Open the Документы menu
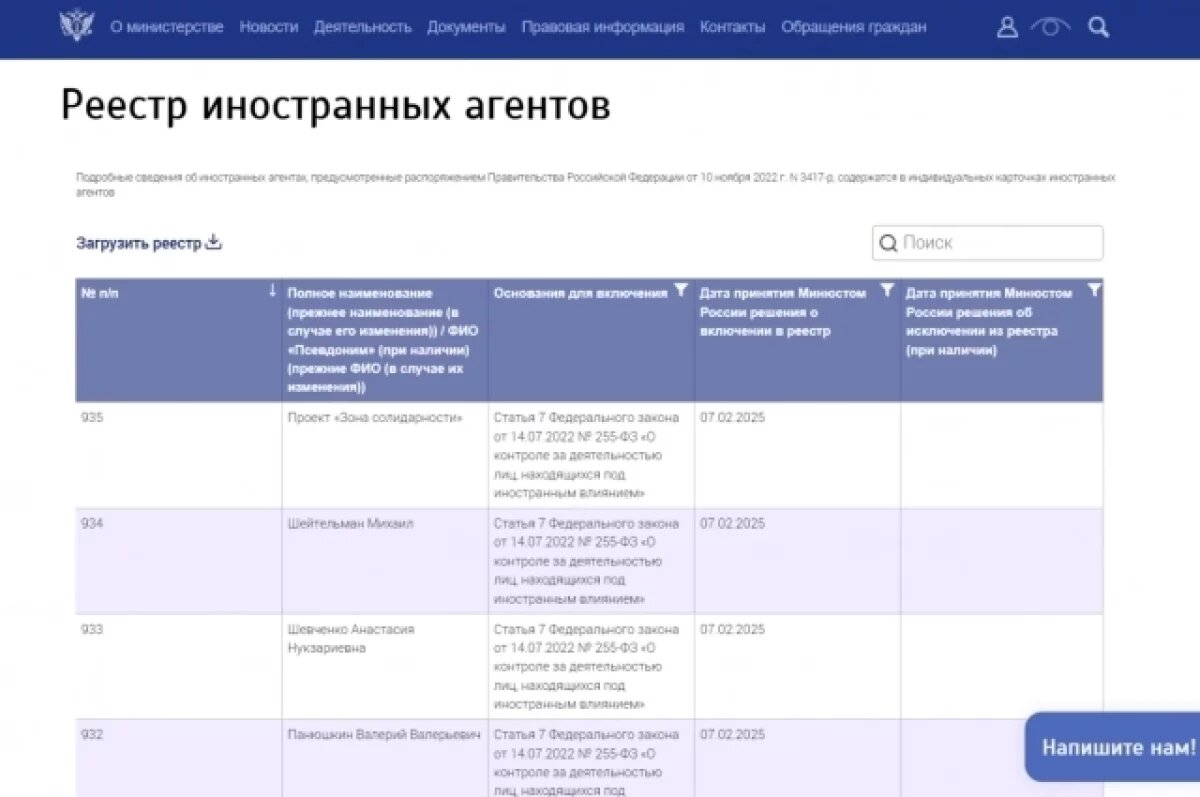Screen dimensions: 1200x797 tap(466, 28)
